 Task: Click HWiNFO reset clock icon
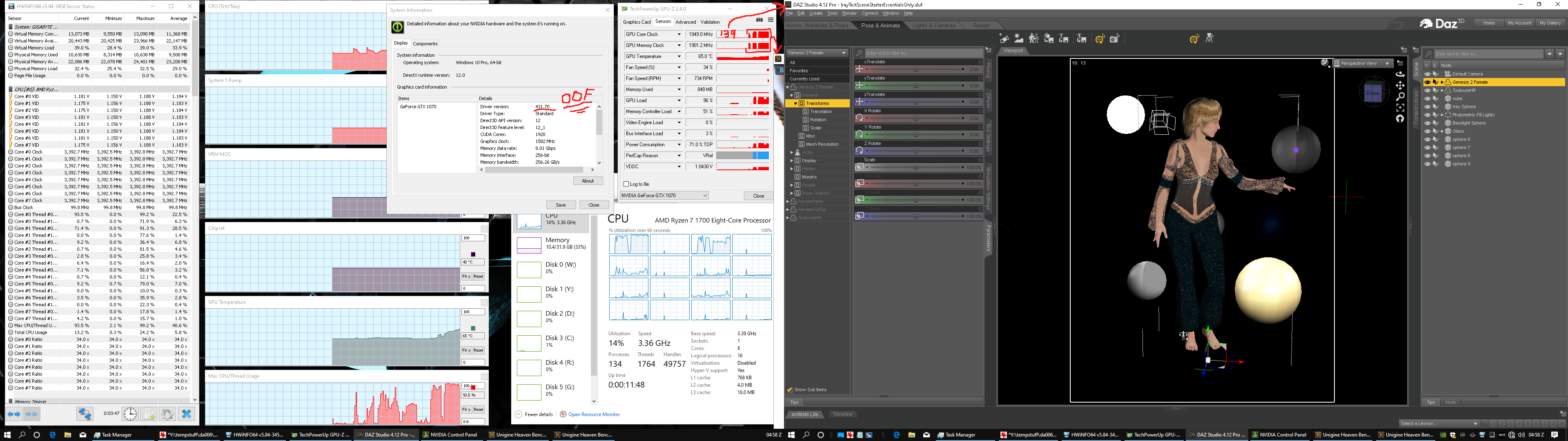(130, 414)
